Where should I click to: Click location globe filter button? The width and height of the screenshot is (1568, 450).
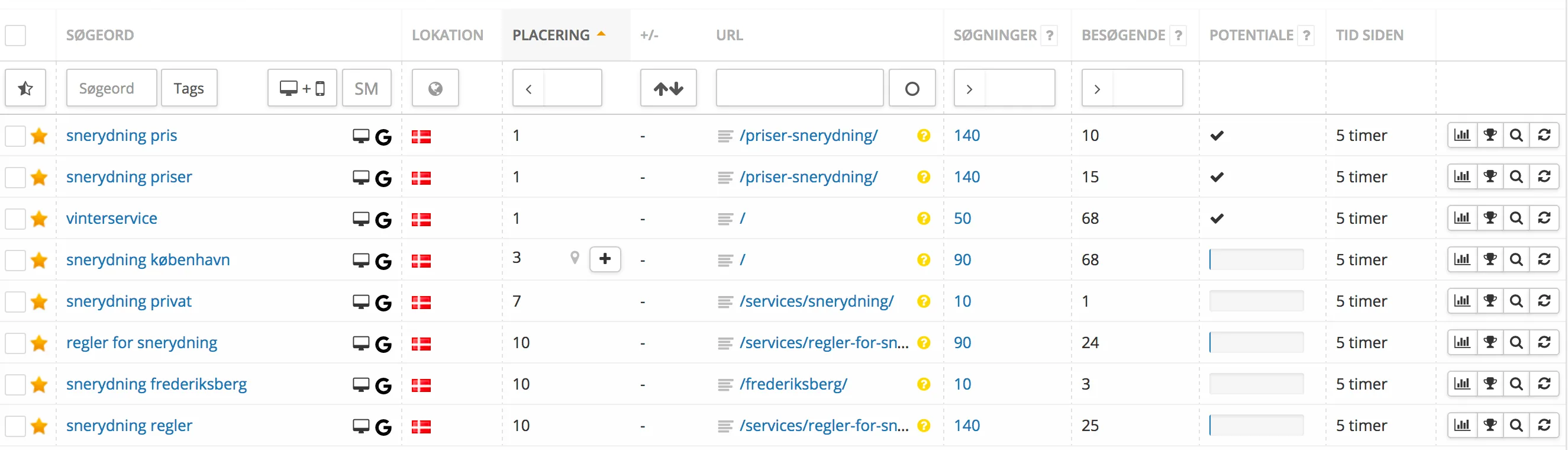coord(435,88)
